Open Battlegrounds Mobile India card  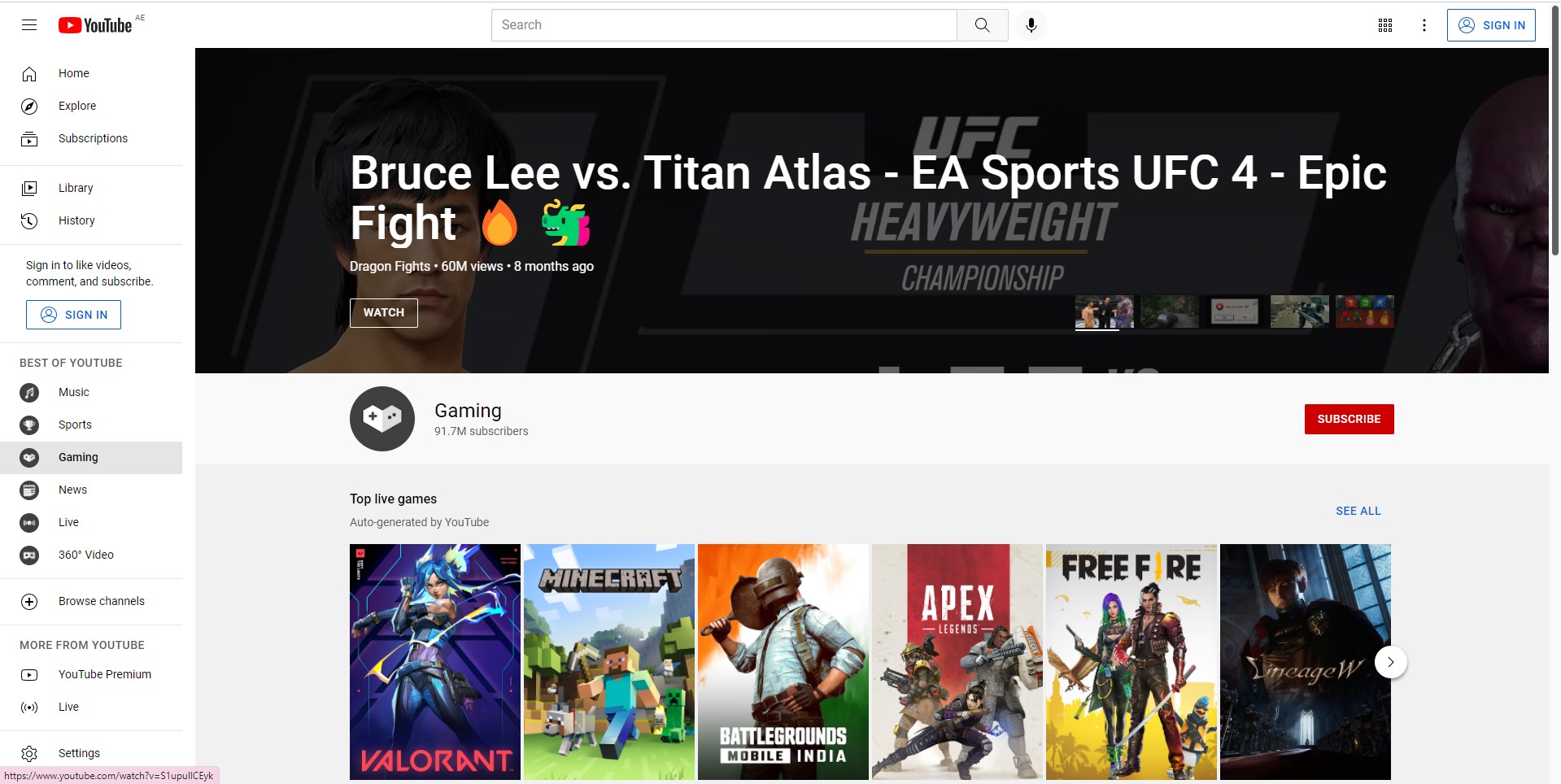coord(783,662)
